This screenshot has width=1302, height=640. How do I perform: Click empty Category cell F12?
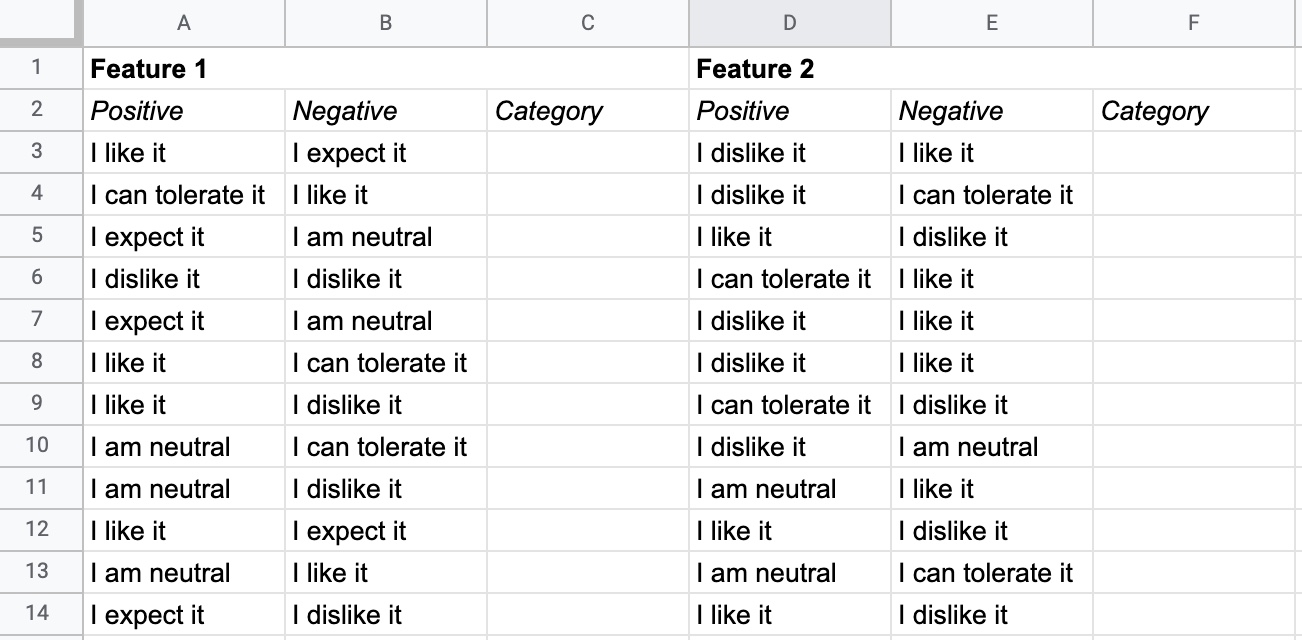pos(1194,531)
